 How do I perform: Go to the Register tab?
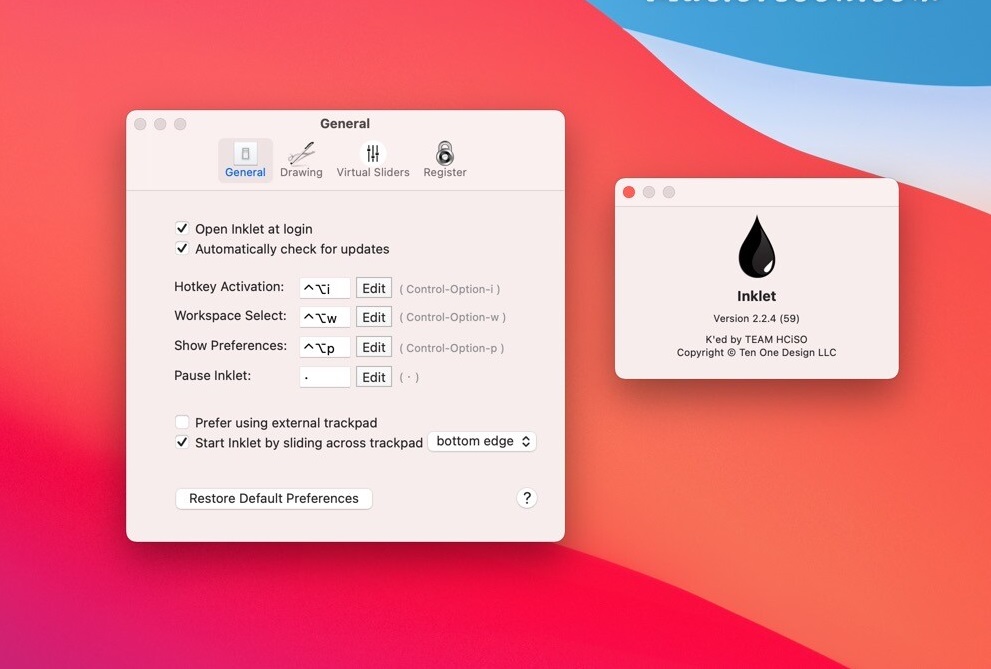pos(445,160)
